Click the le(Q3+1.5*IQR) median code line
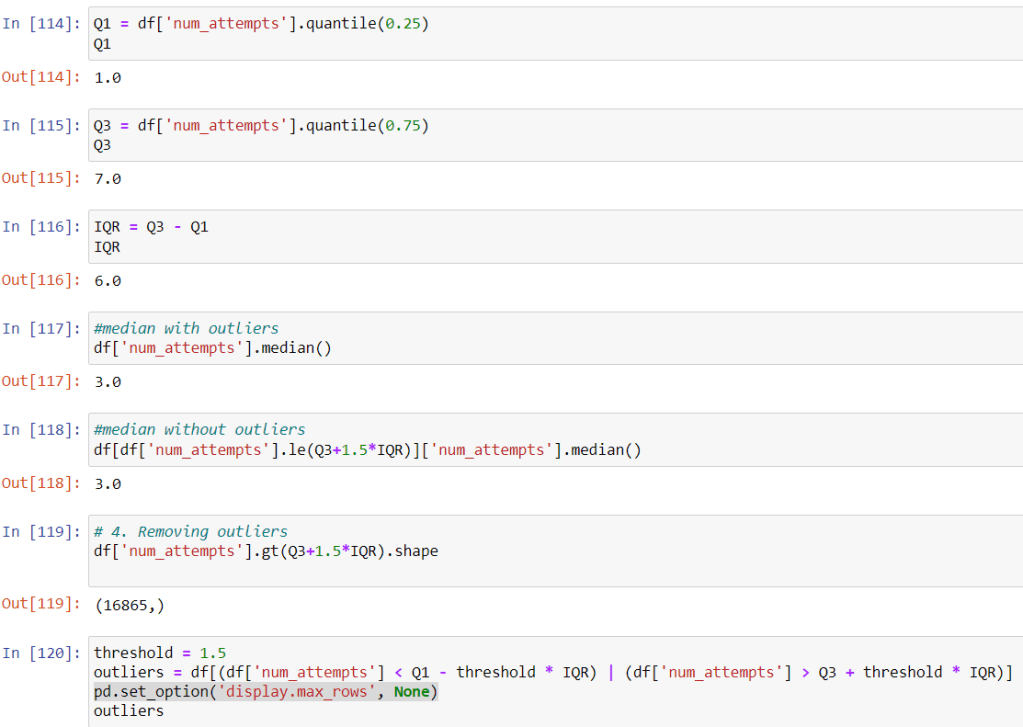The image size is (1023, 727). pos(366,450)
